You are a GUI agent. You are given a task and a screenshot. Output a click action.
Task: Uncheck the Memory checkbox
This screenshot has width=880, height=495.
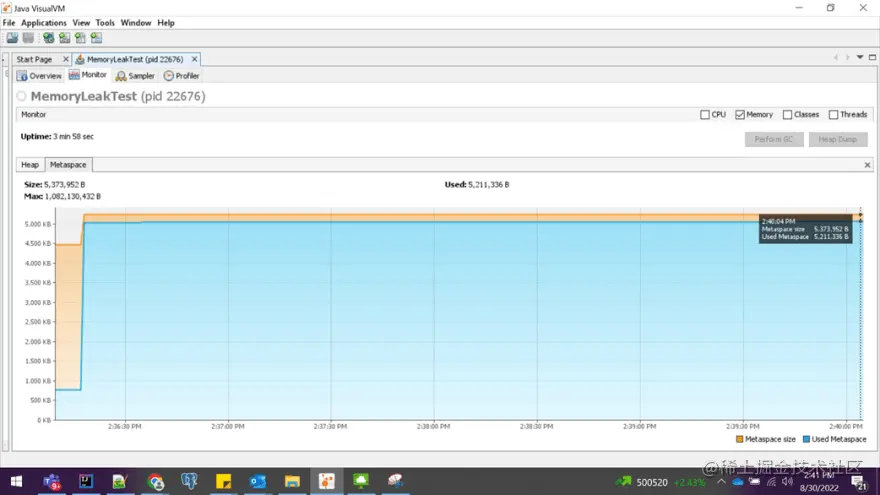tap(740, 114)
